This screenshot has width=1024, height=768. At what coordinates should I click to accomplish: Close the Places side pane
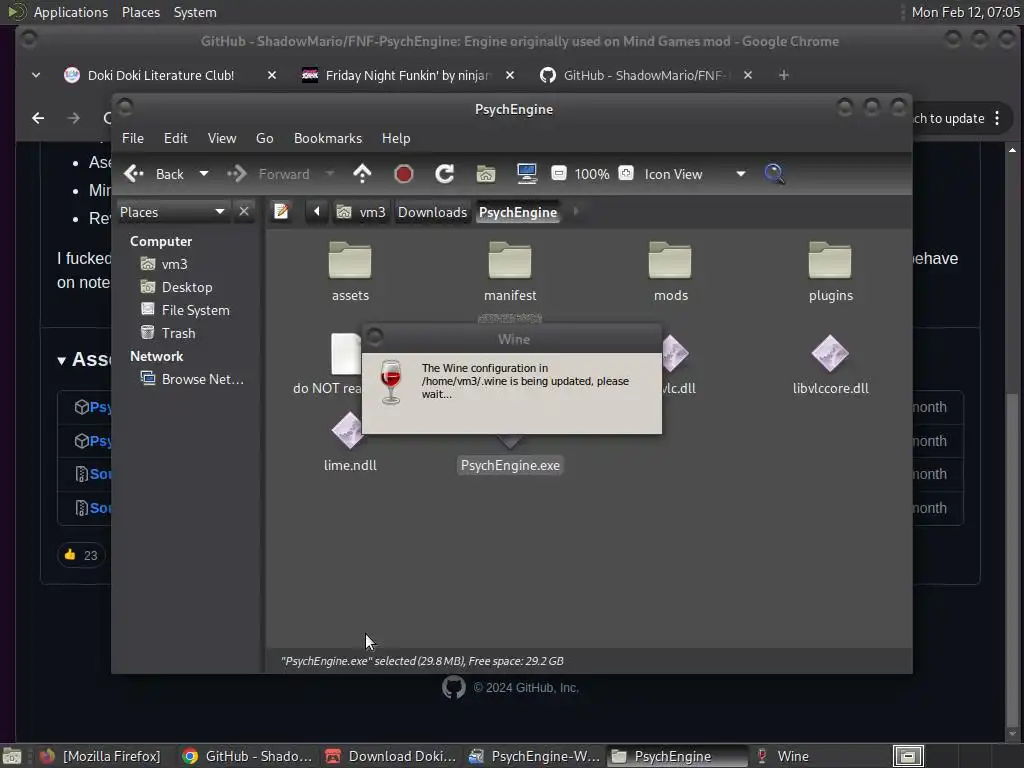tap(244, 212)
